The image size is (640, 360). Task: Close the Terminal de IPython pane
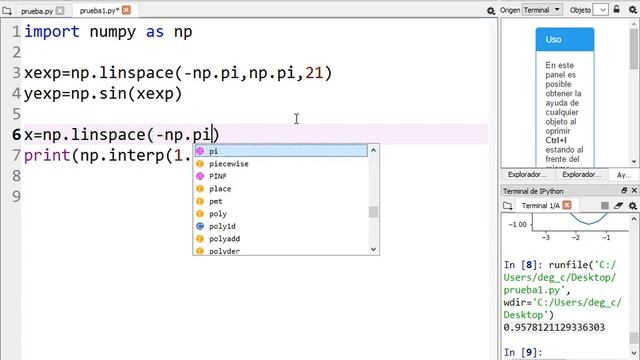(x=634, y=190)
